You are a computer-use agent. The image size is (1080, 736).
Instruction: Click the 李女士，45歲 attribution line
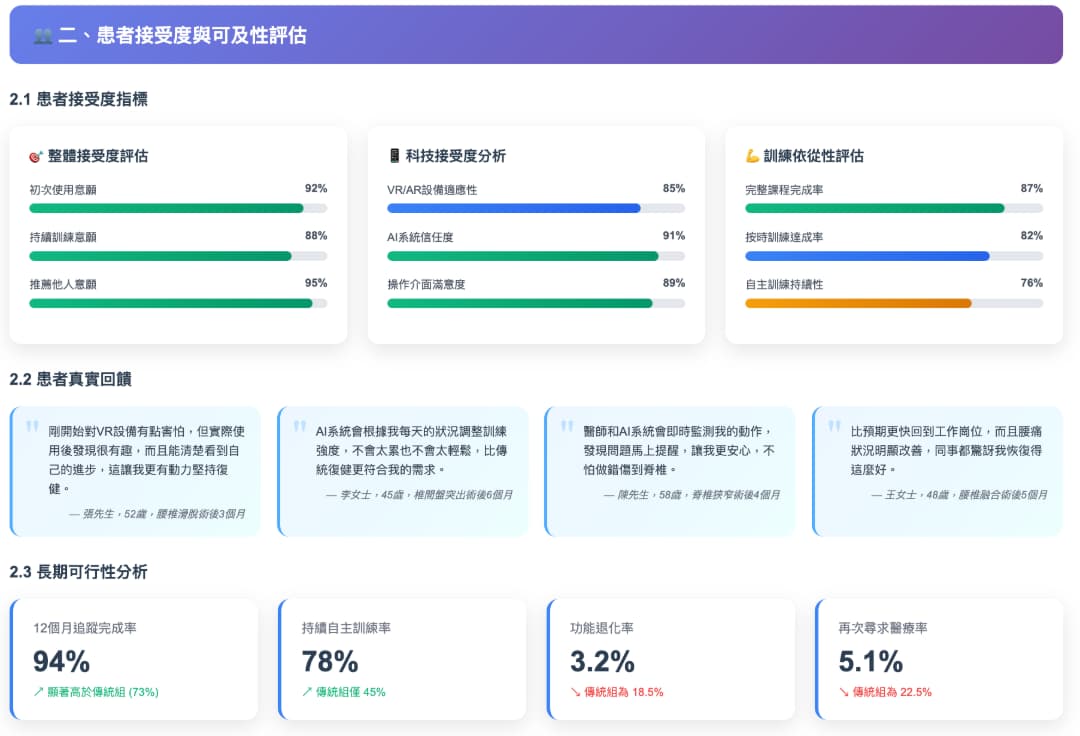419,495
